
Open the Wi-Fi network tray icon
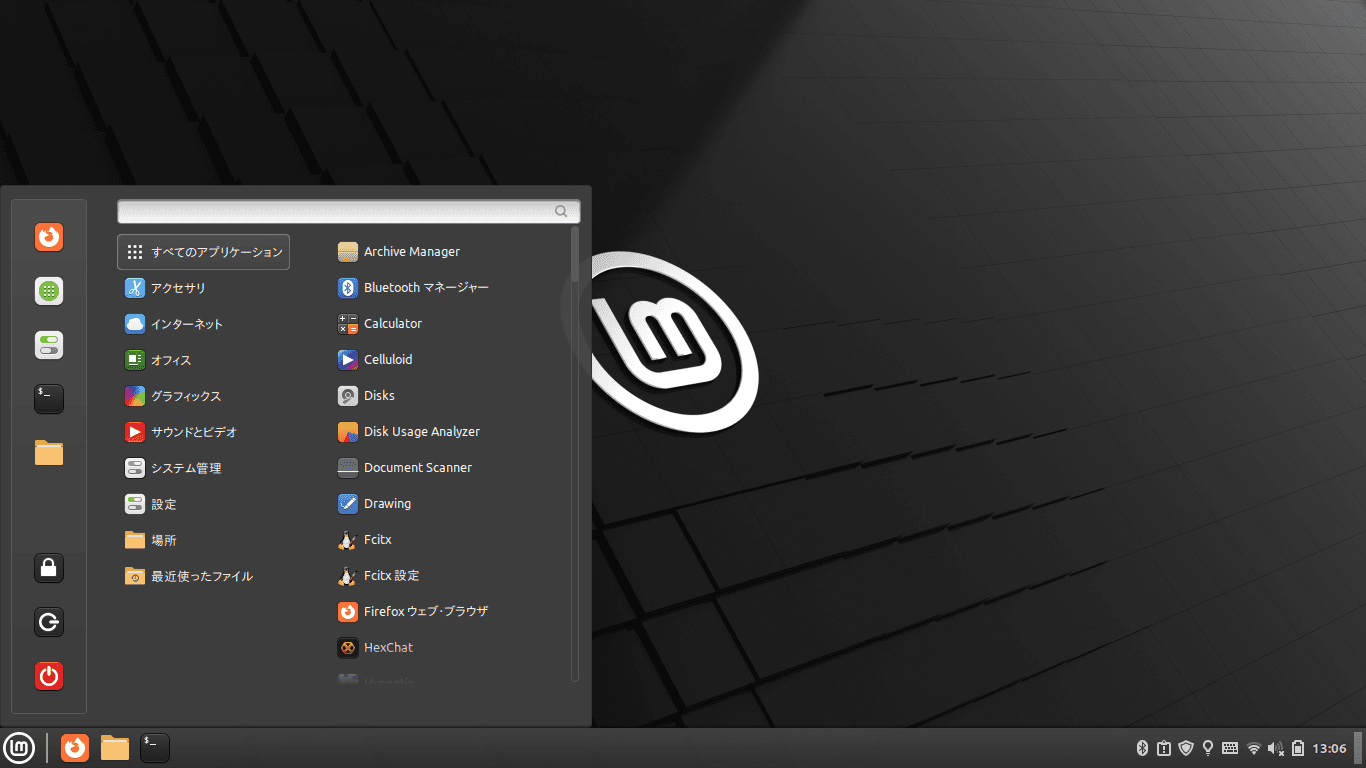(x=1254, y=748)
